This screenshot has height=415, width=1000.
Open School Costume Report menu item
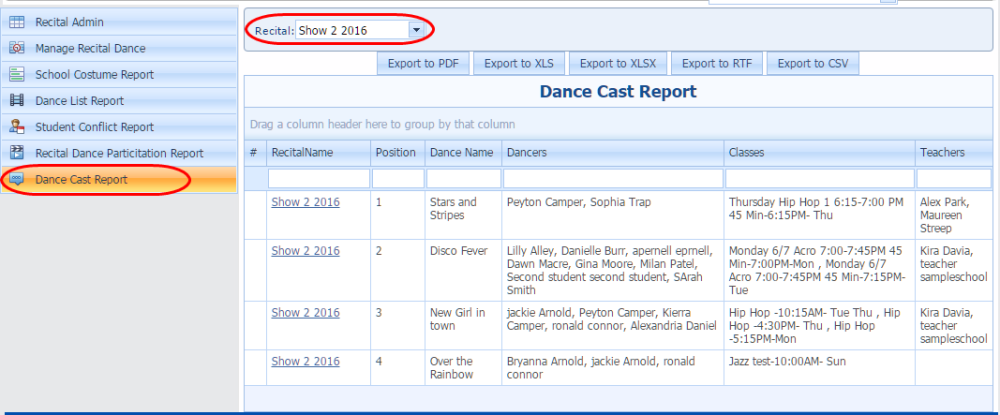point(119,75)
